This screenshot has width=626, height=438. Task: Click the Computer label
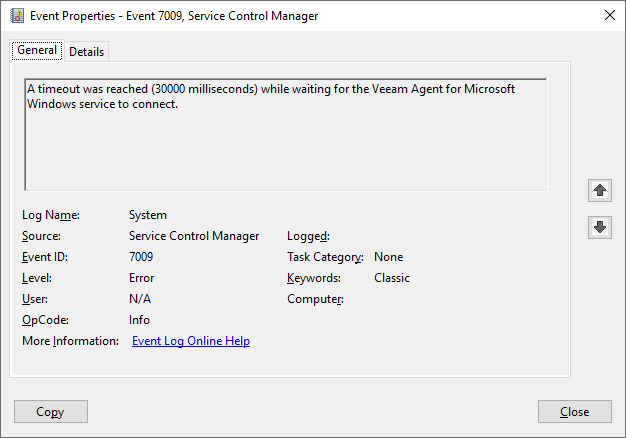point(315,299)
